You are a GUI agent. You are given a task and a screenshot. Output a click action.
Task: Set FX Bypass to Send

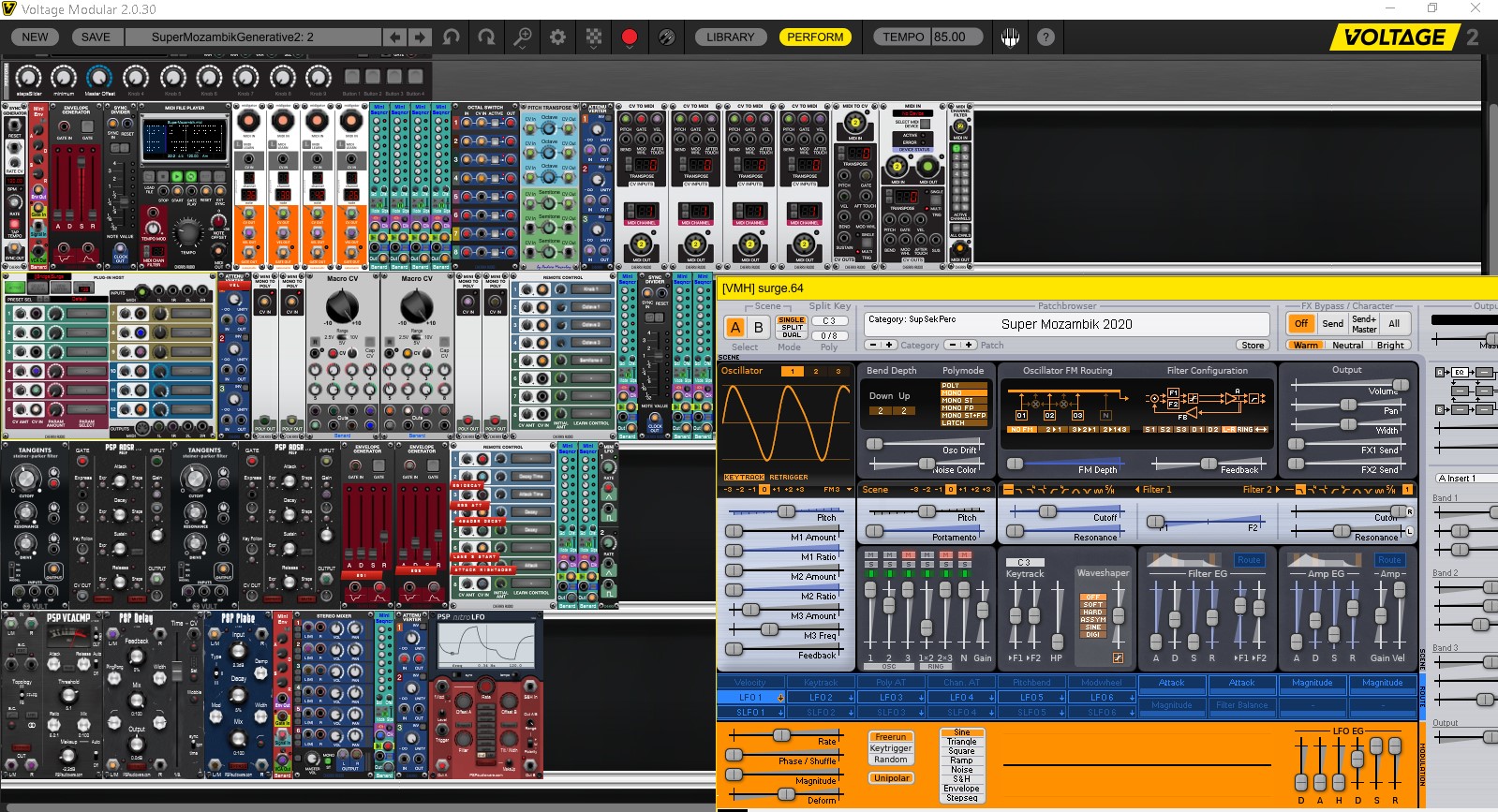click(1332, 323)
